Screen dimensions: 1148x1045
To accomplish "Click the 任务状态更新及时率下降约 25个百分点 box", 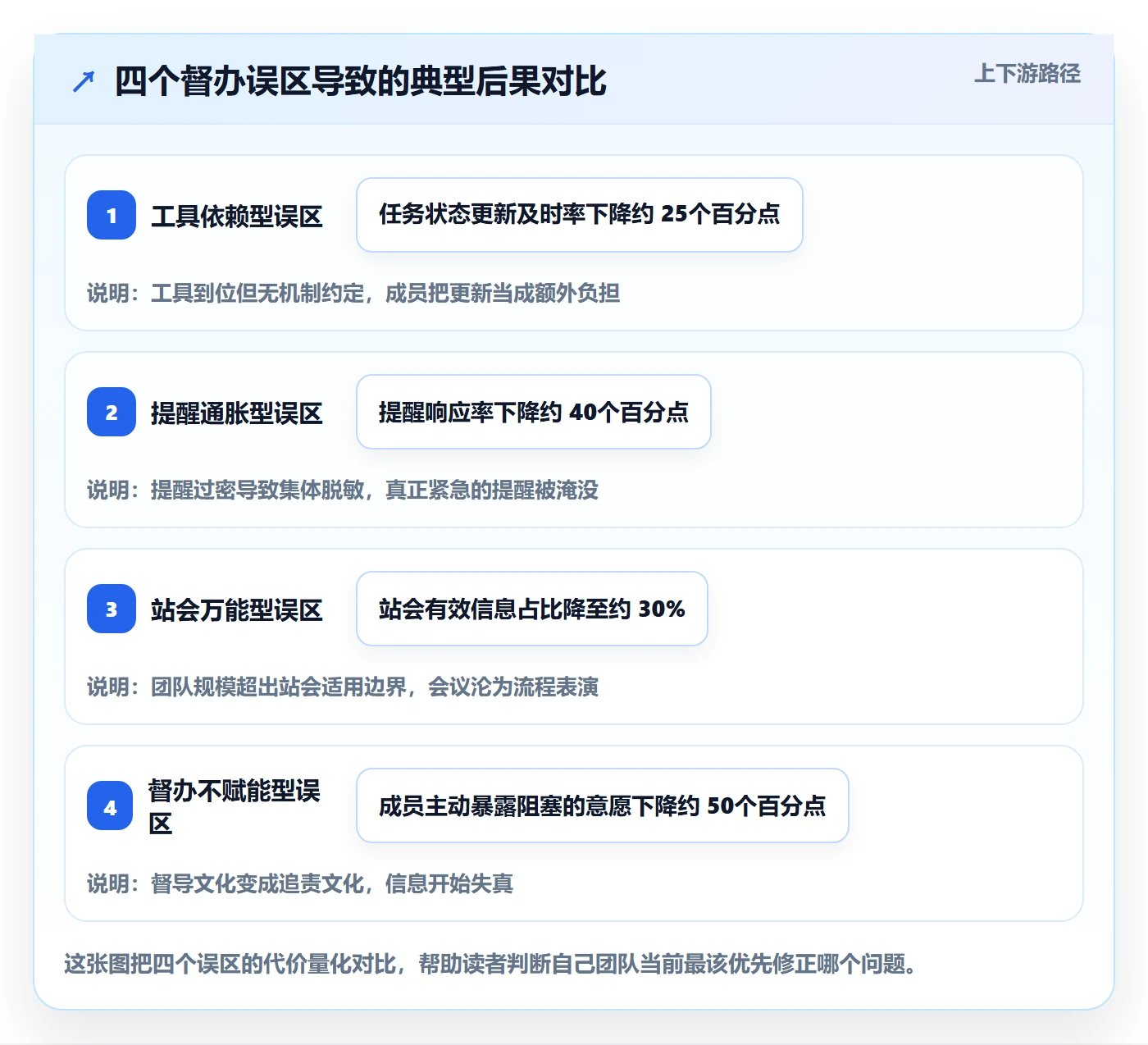I will click(x=580, y=215).
